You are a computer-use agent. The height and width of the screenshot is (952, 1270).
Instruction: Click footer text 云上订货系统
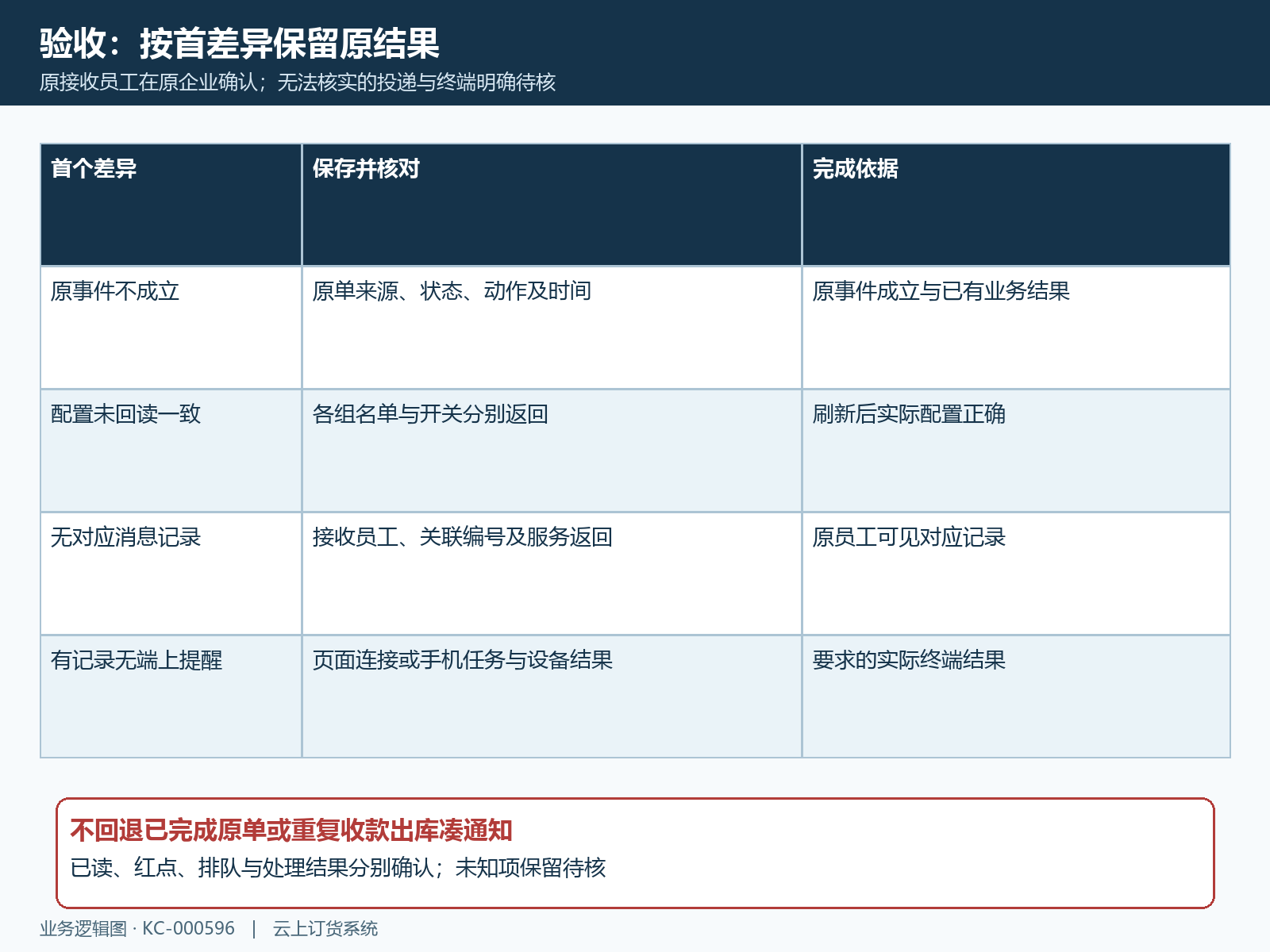pyautogui.click(x=325, y=928)
